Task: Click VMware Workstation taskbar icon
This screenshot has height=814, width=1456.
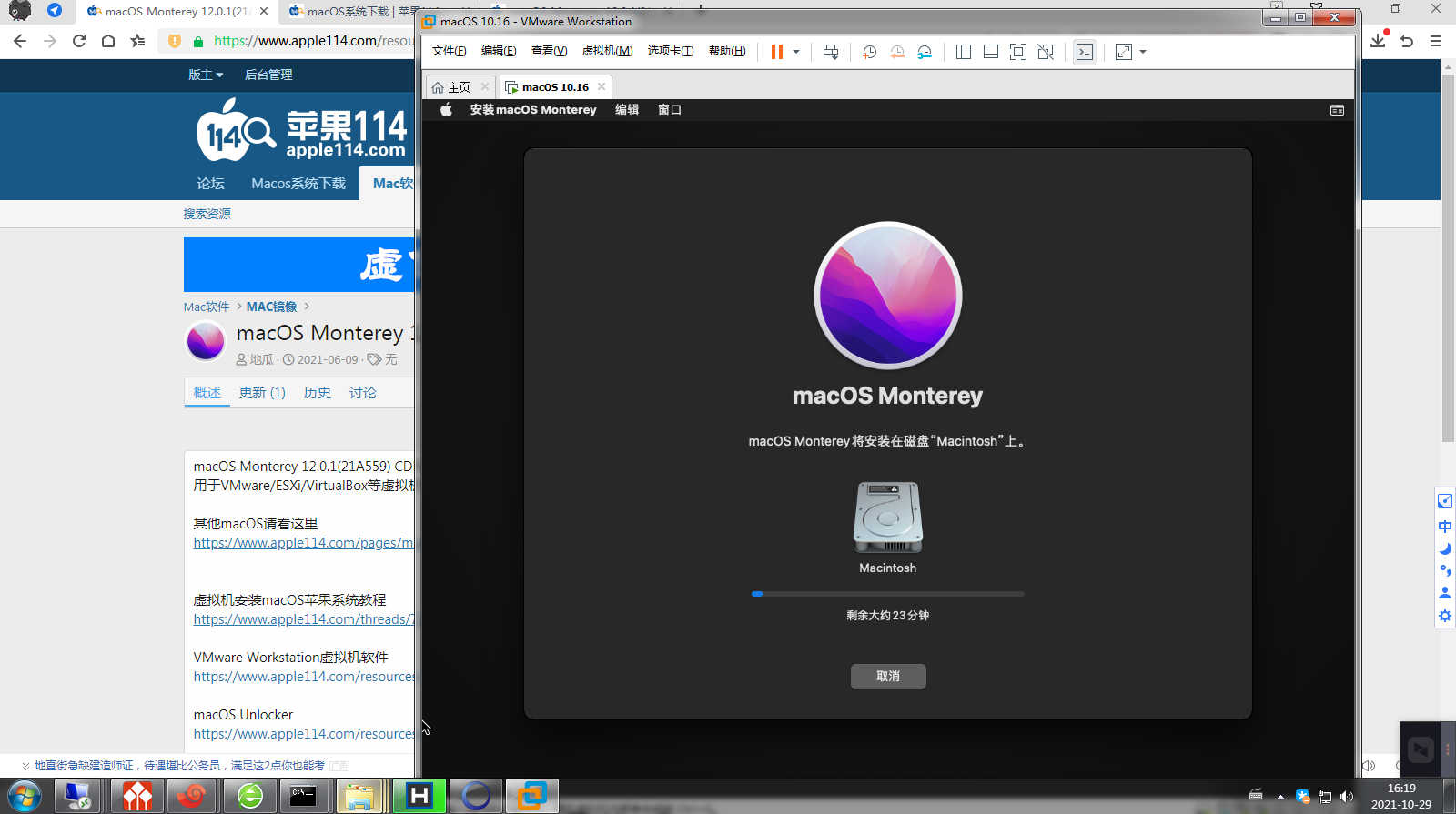Action: pyautogui.click(x=532, y=797)
